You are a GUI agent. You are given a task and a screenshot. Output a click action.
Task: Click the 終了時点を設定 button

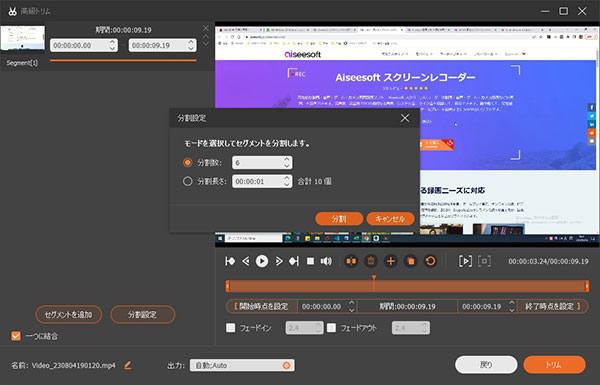[553, 307]
